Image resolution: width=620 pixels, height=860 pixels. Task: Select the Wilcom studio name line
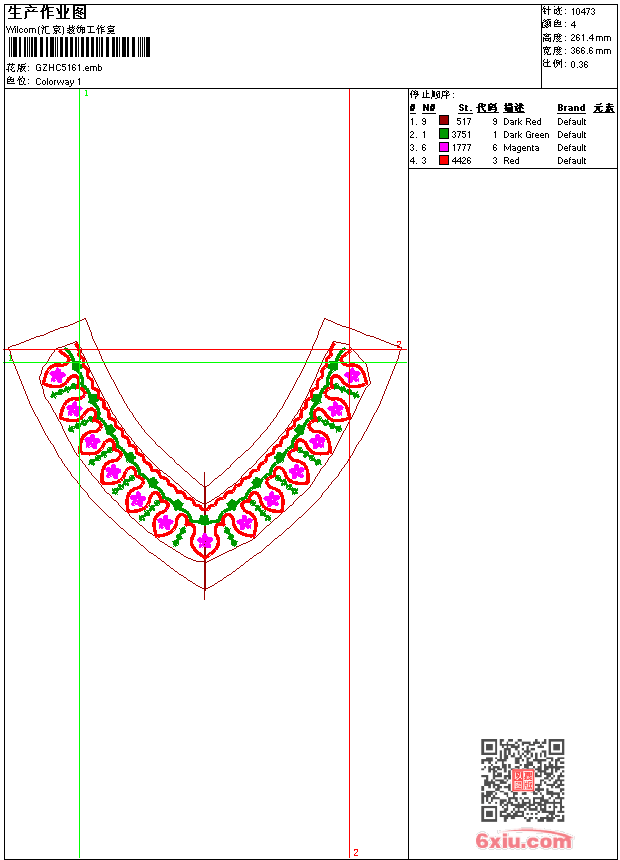click(61, 30)
